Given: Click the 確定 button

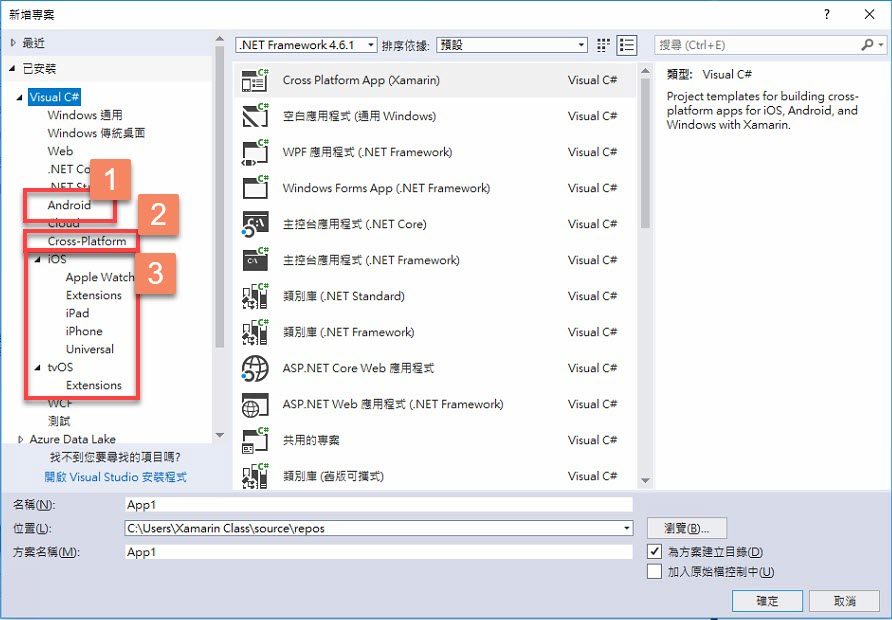Looking at the screenshot, I should pos(767,601).
